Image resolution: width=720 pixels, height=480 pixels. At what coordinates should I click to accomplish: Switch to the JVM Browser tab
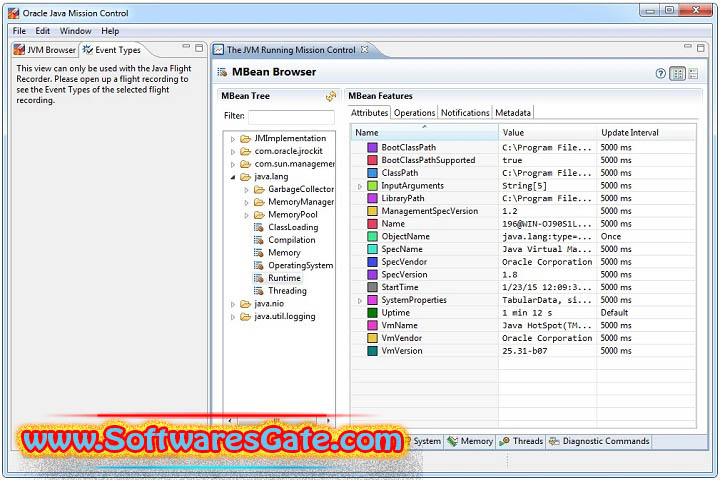pos(45,50)
